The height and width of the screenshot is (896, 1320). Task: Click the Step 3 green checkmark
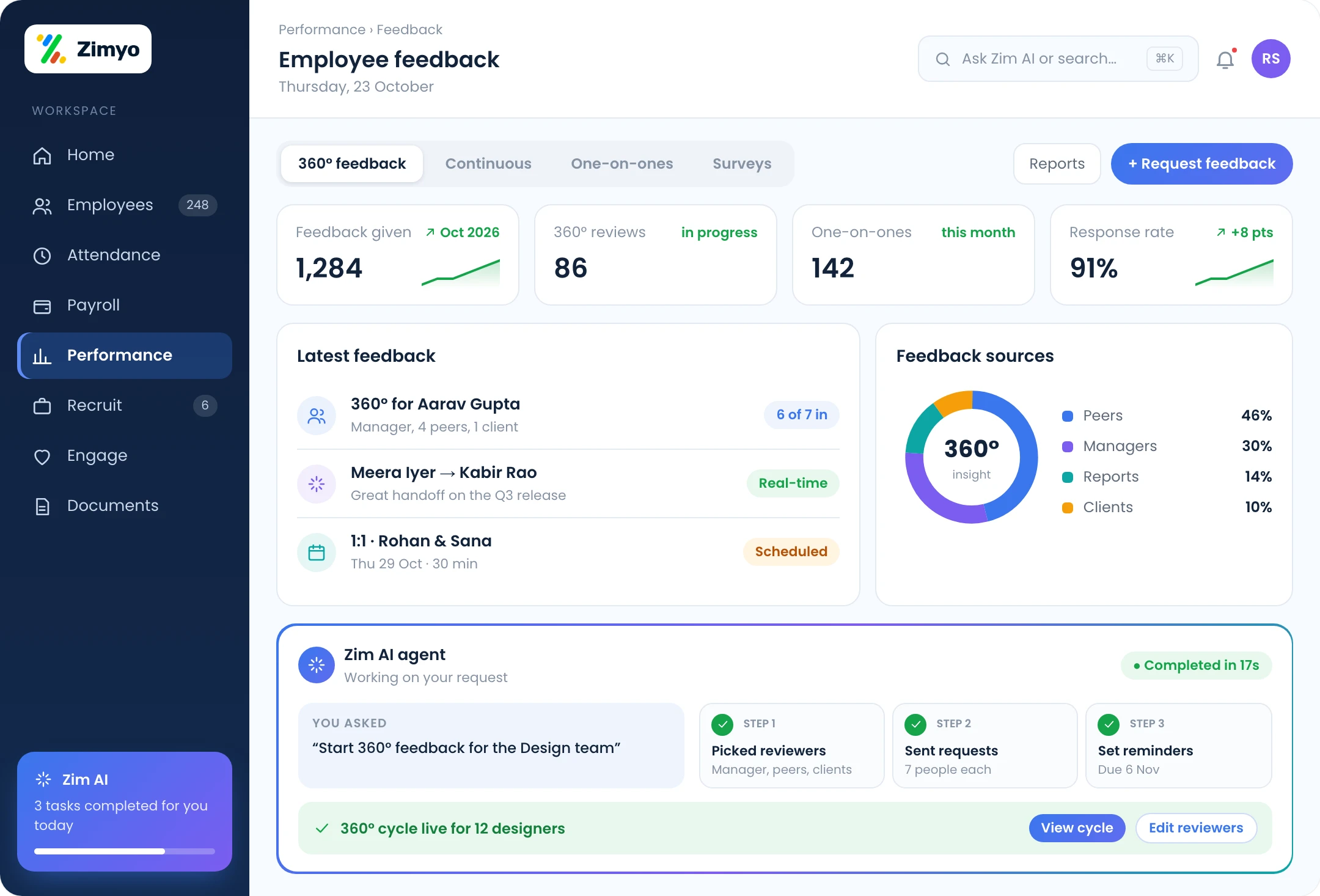pyautogui.click(x=1109, y=724)
